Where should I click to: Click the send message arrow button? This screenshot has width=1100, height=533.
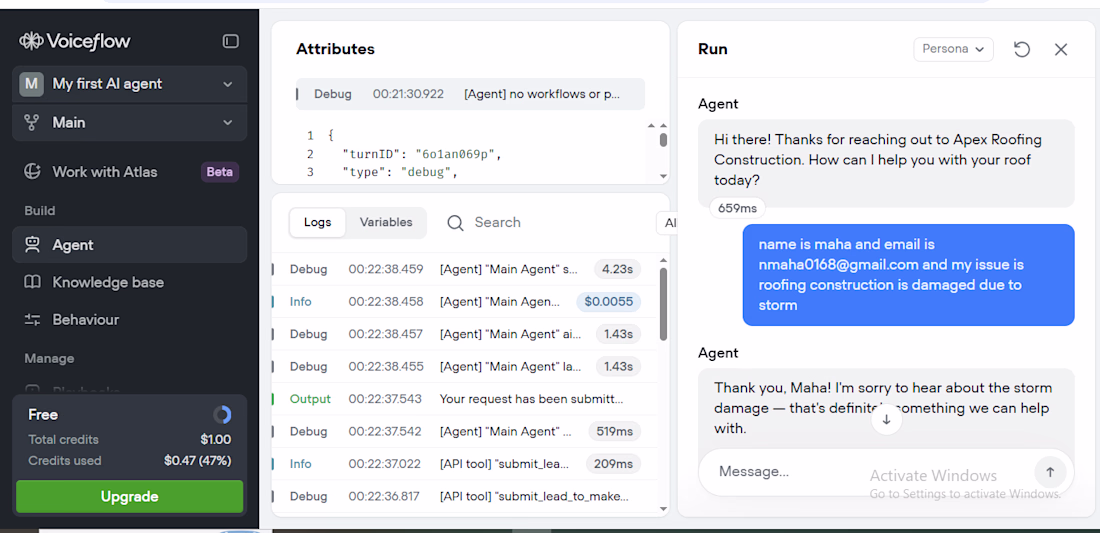tap(1050, 472)
